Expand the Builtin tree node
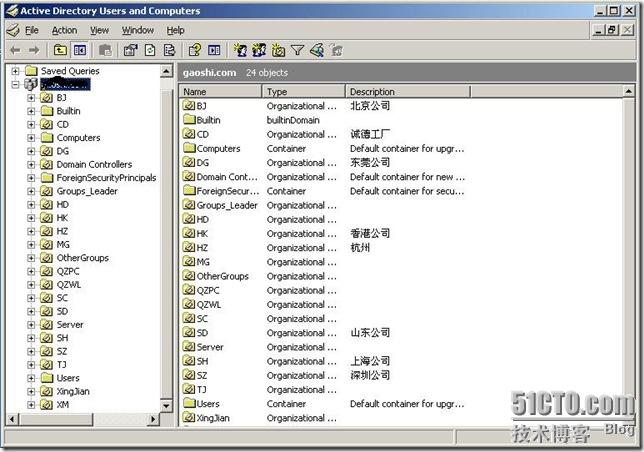Viewport: 644px width, 452px height. pyautogui.click(x=31, y=111)
